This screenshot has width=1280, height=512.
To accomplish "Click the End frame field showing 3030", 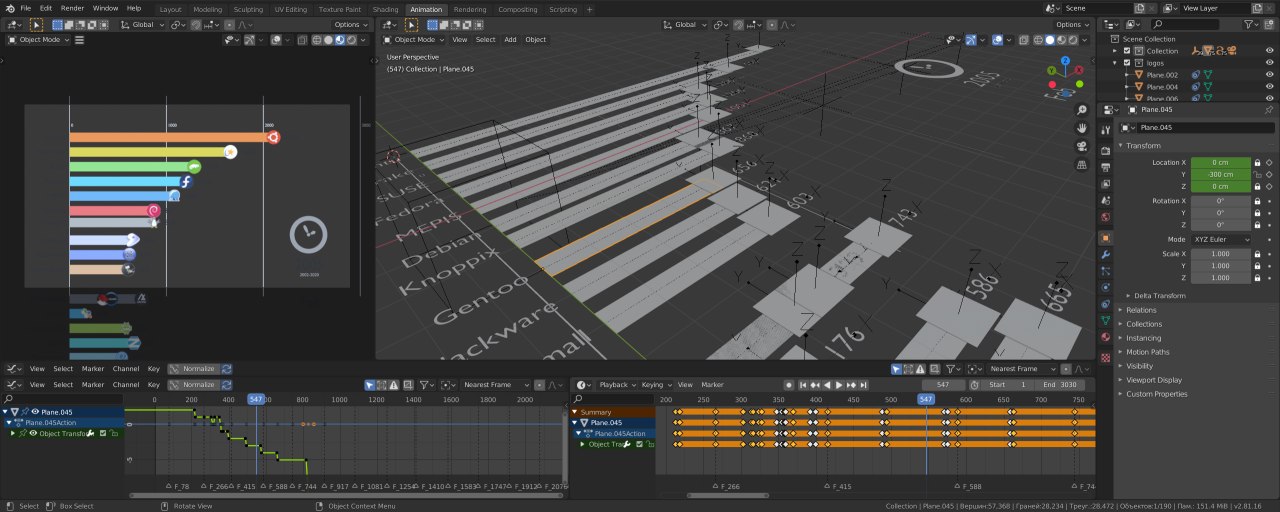I will point(1061,384).
